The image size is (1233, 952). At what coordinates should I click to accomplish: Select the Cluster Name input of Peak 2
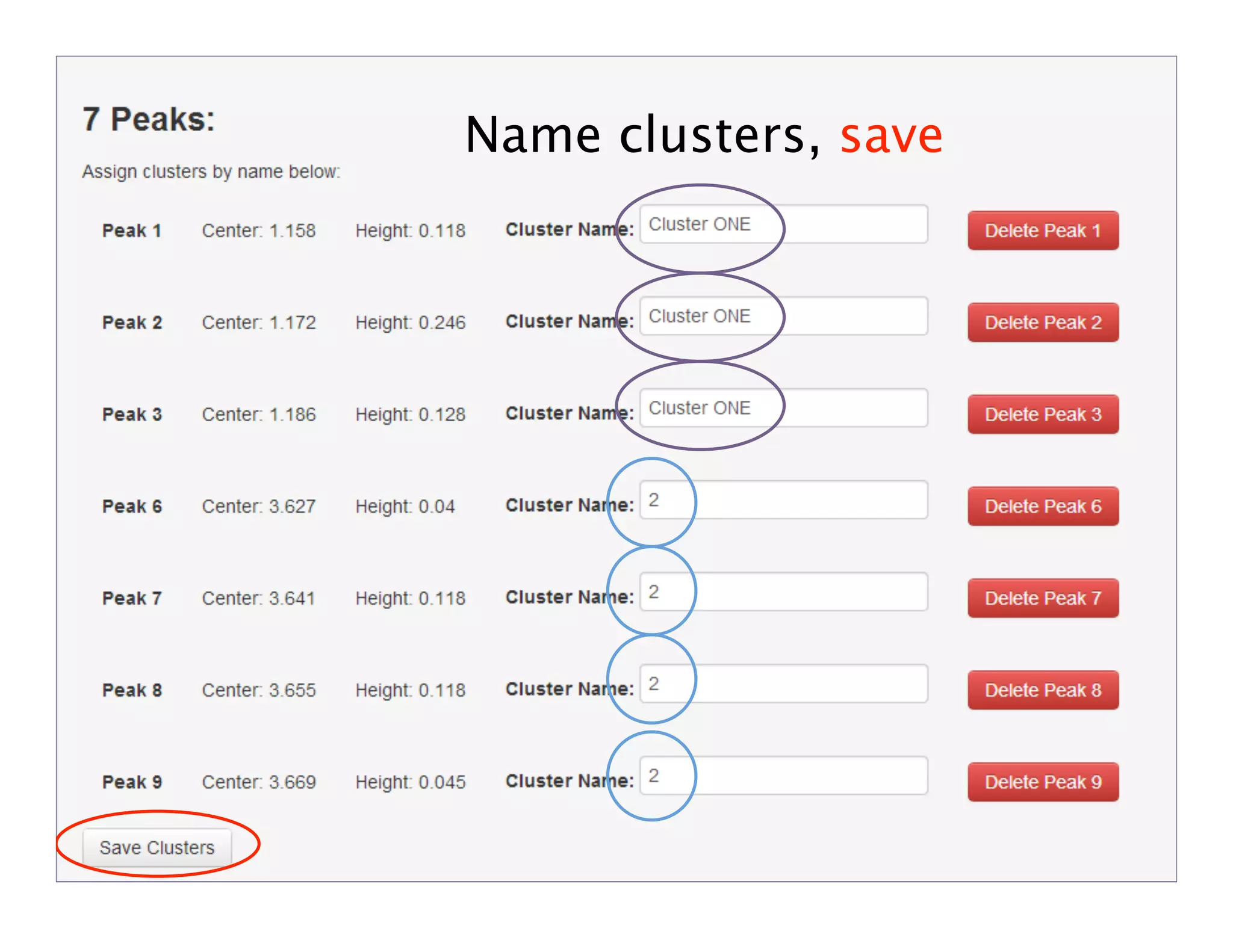783,316
